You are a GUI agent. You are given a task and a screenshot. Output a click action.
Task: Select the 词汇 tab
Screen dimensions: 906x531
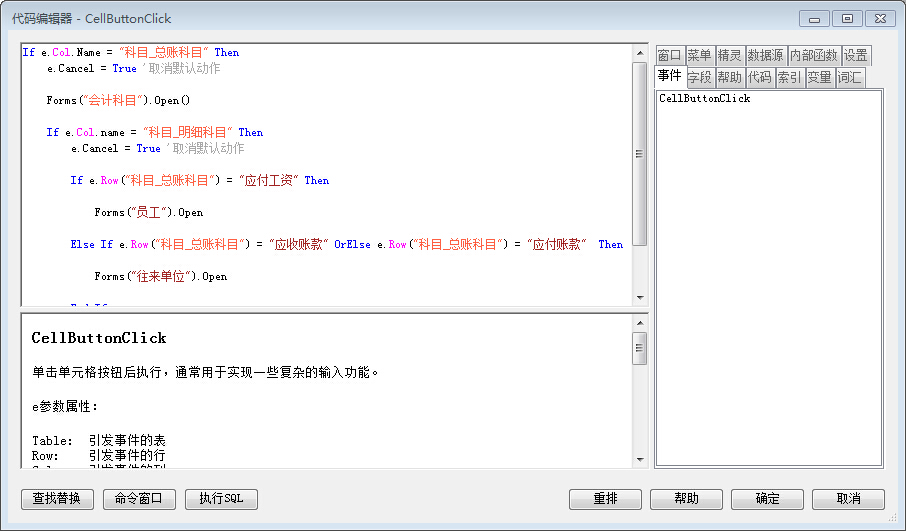tap(849, 77)
